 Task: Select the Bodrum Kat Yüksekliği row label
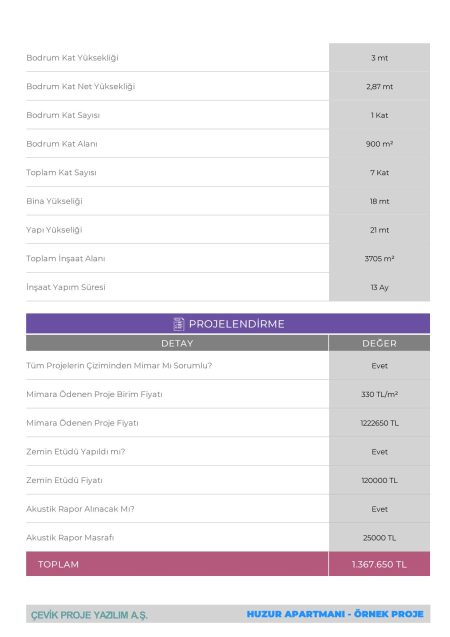[x=72, y=58]
